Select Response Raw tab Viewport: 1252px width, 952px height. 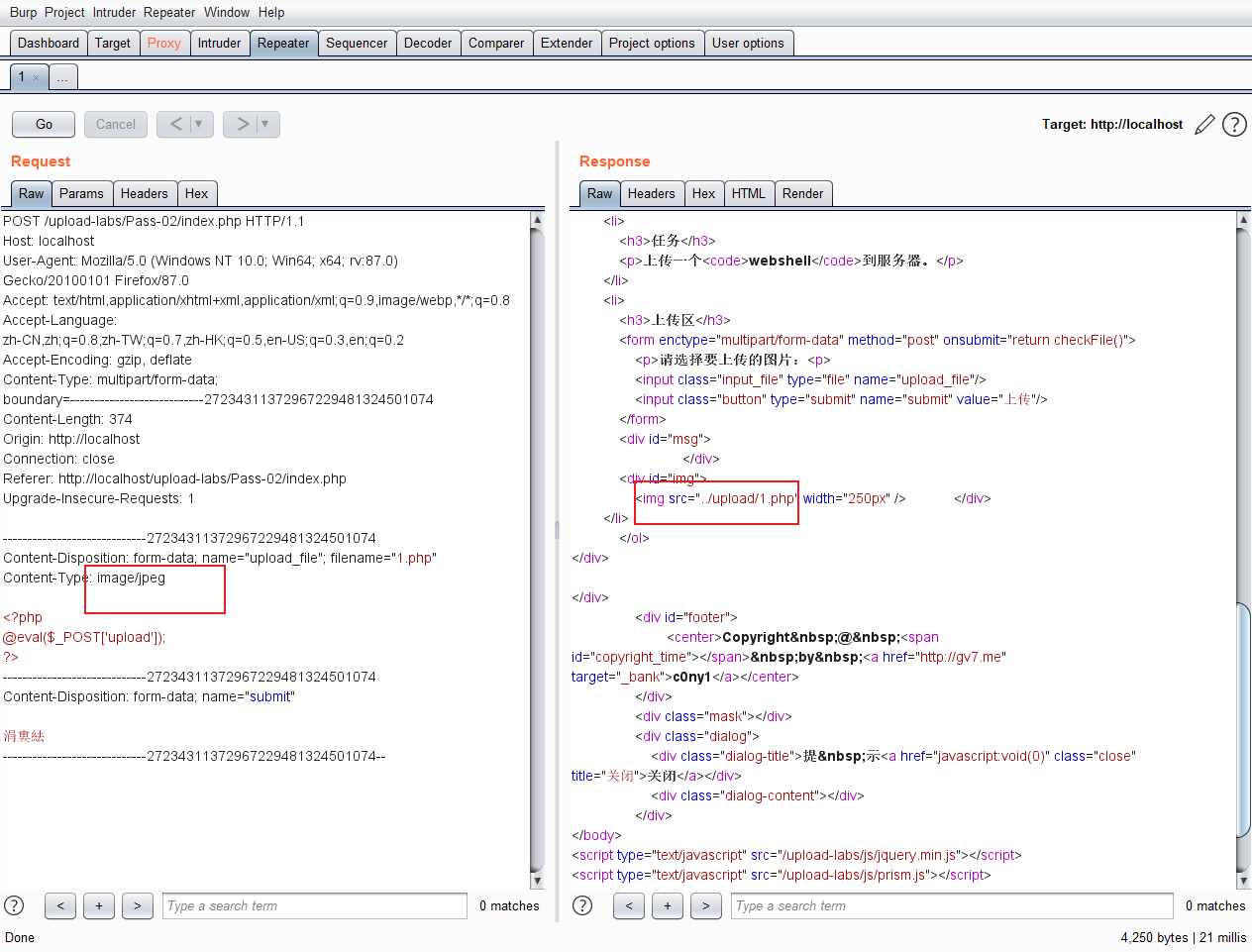(599, 193)
